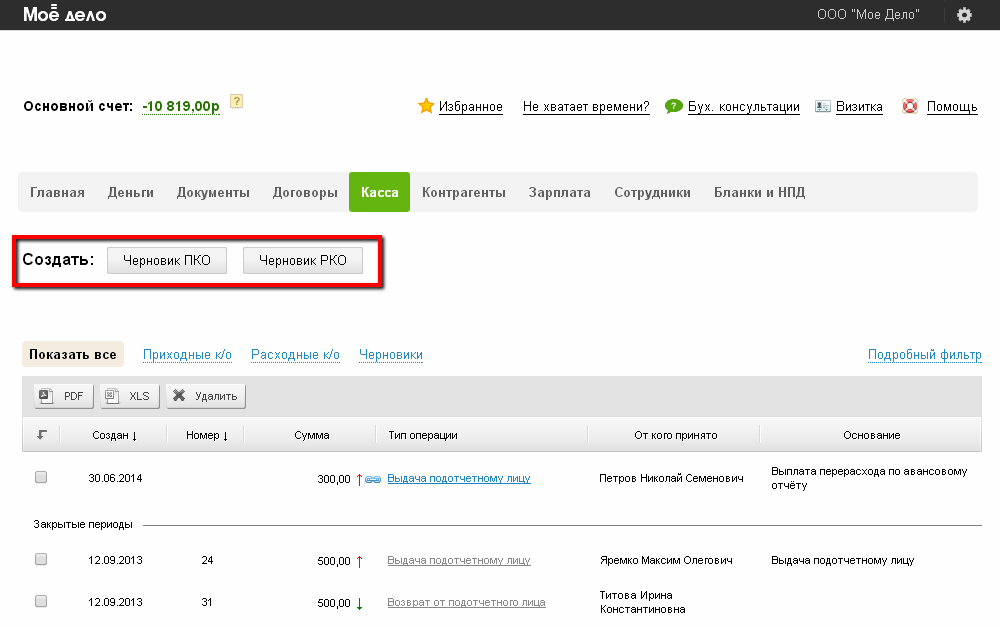Image resolution: width=1000 pixels, height=627 pixels.
Task: Open the settings gear icon
Action: click(964, 15)
